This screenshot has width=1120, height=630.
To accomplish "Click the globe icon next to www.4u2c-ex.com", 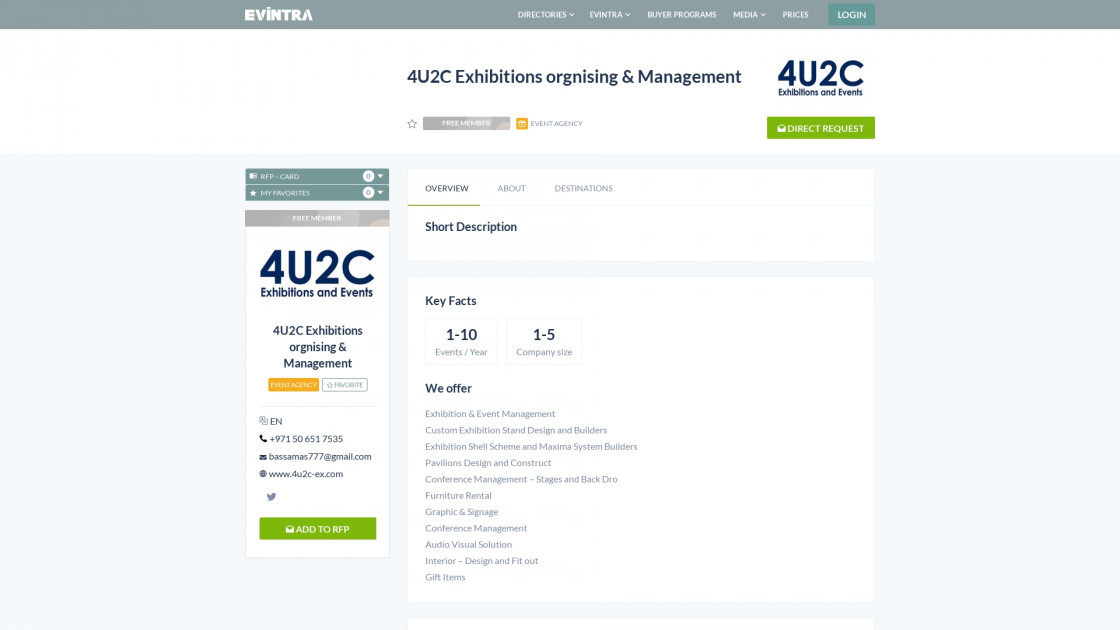I will click(x=262, y=473).
